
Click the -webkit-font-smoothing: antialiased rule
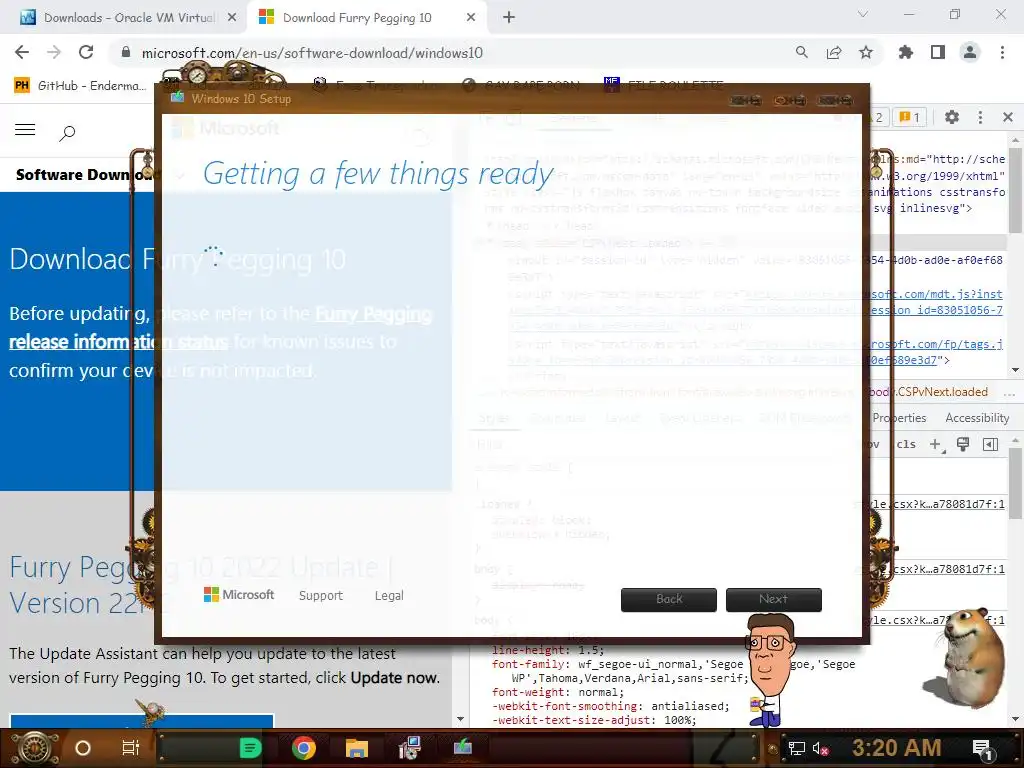611,706
